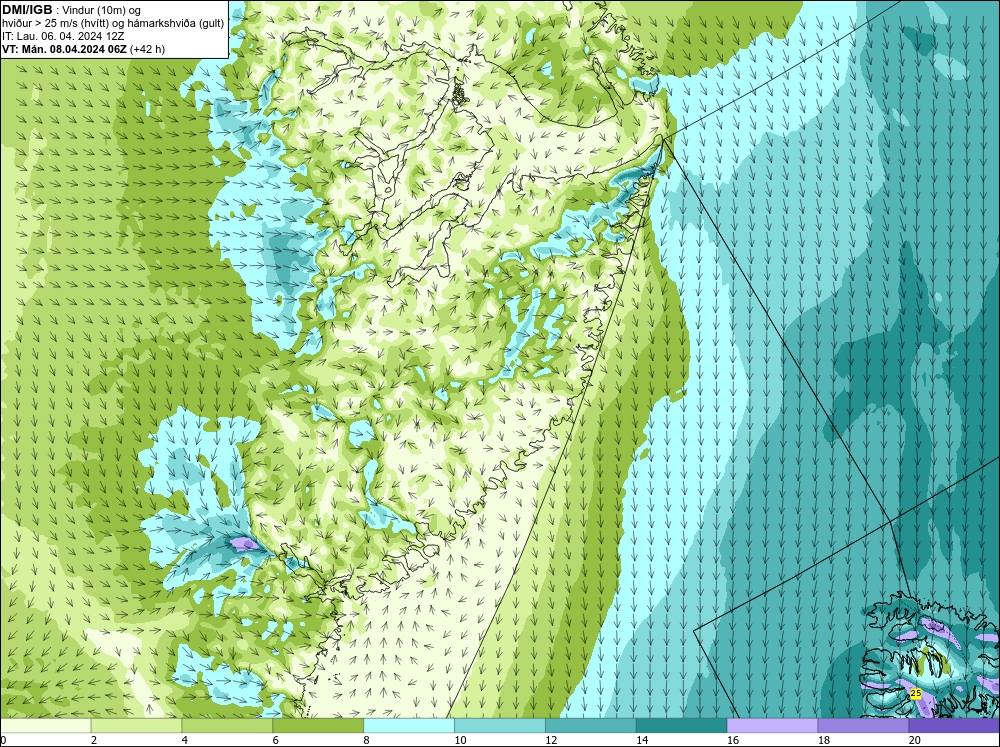Click the 16–18 m/s light lavender legend swatch
The image size is (1000, 747).
772,725
